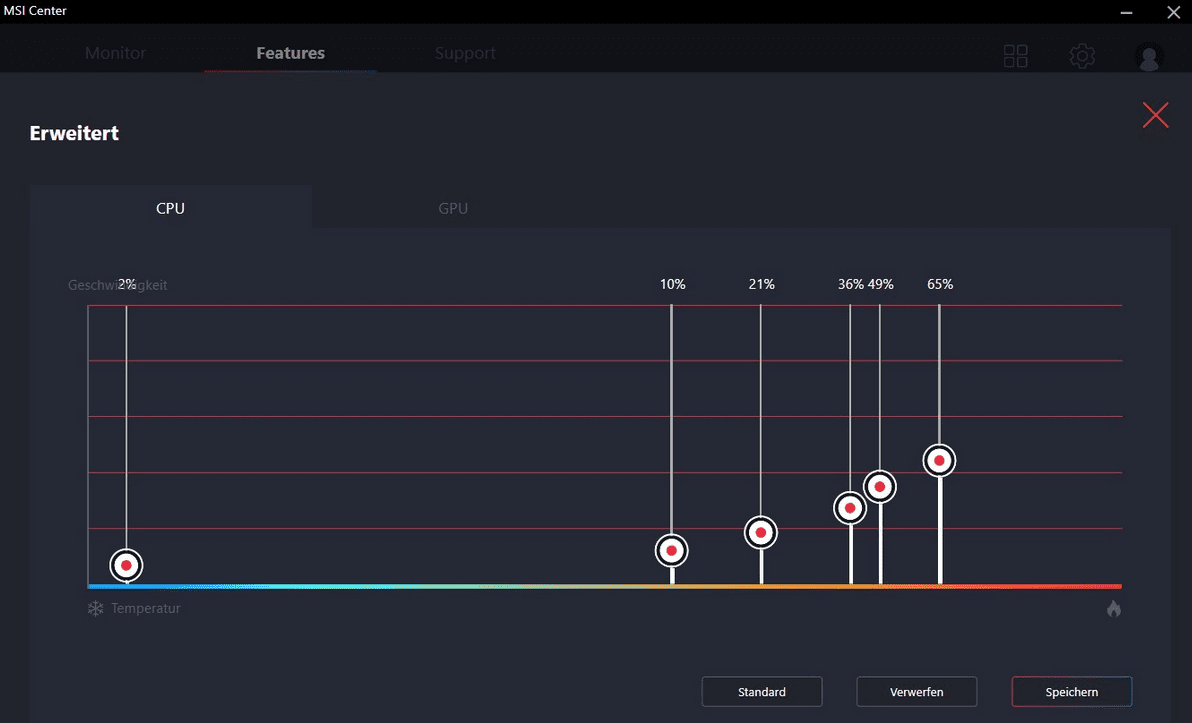The image size is (1192, 723).
Task: Open settings gear icon
Action: pos(1083,55)
